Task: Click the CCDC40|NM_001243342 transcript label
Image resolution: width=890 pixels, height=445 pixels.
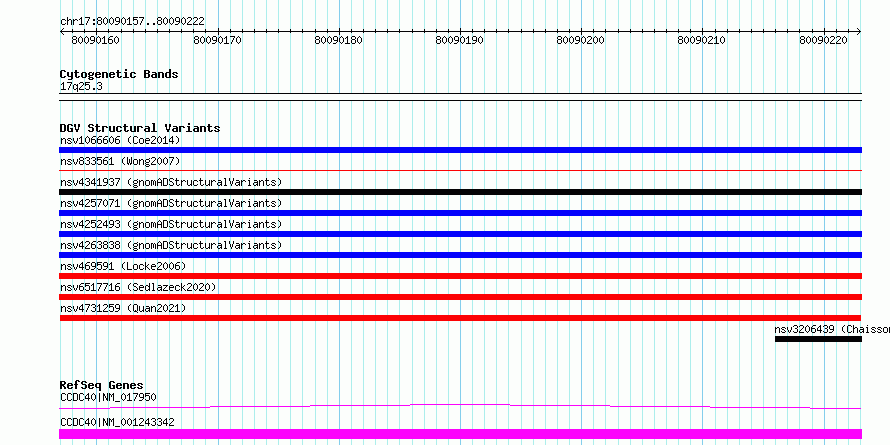Action: [117, 422]
